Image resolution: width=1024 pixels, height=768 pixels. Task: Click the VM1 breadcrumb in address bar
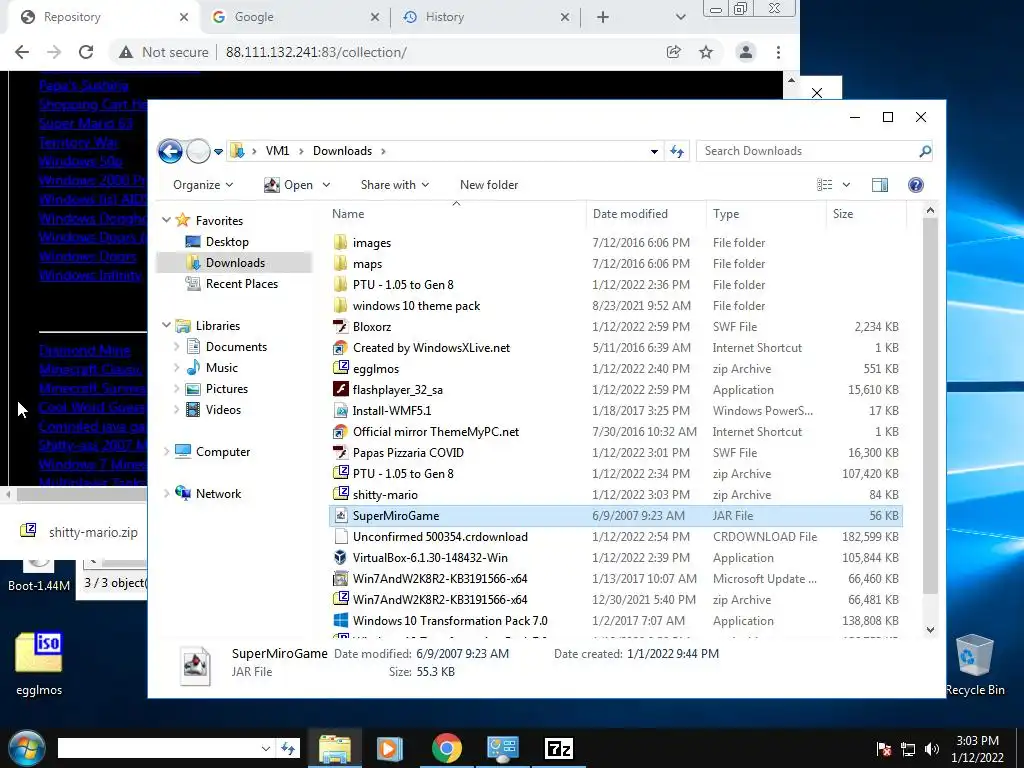[x=277, y=151]
